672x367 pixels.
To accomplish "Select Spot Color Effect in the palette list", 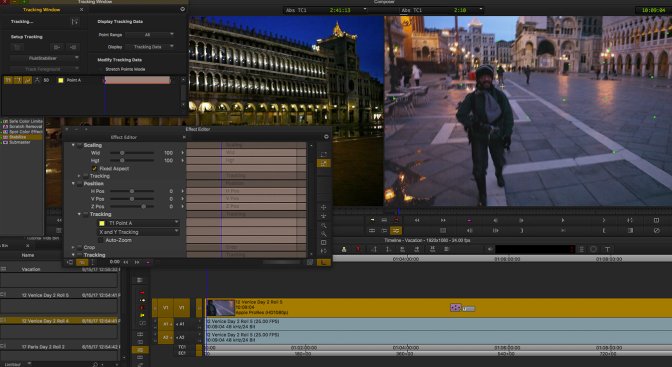I will pos(26,132).
